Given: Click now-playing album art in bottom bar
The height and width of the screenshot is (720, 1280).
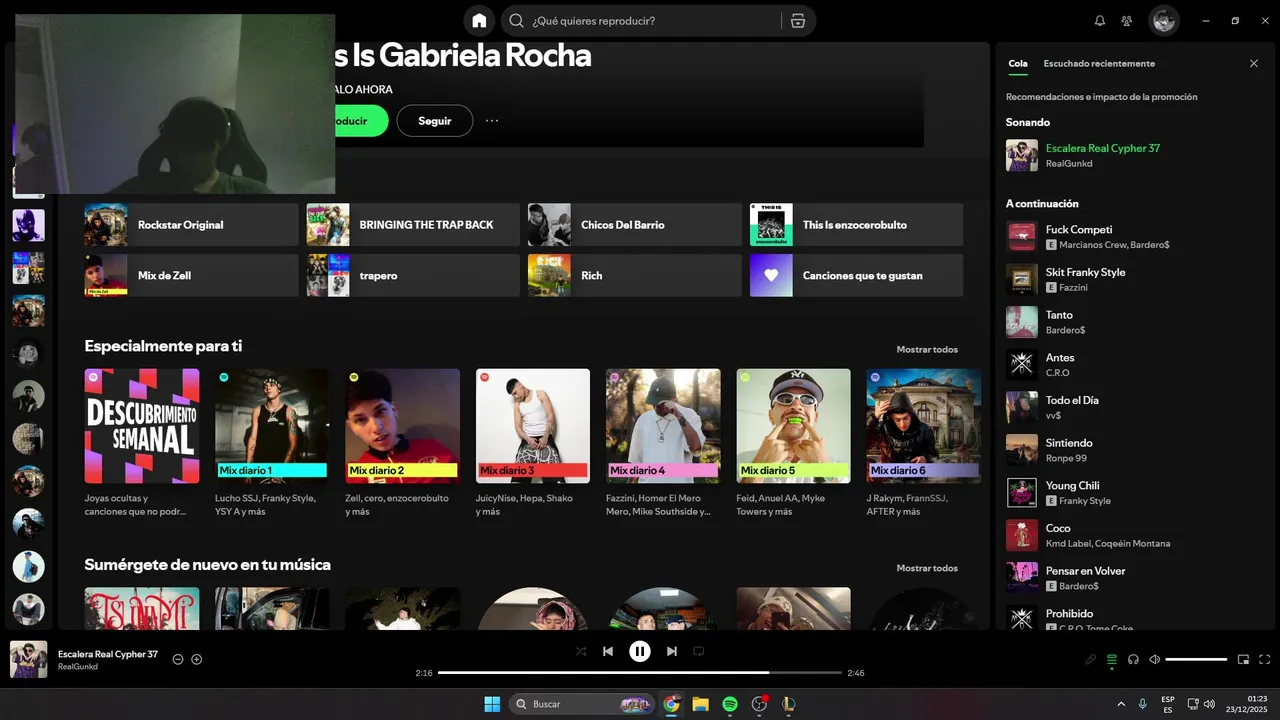Looking at the screenshot, I should coord(28,659).
